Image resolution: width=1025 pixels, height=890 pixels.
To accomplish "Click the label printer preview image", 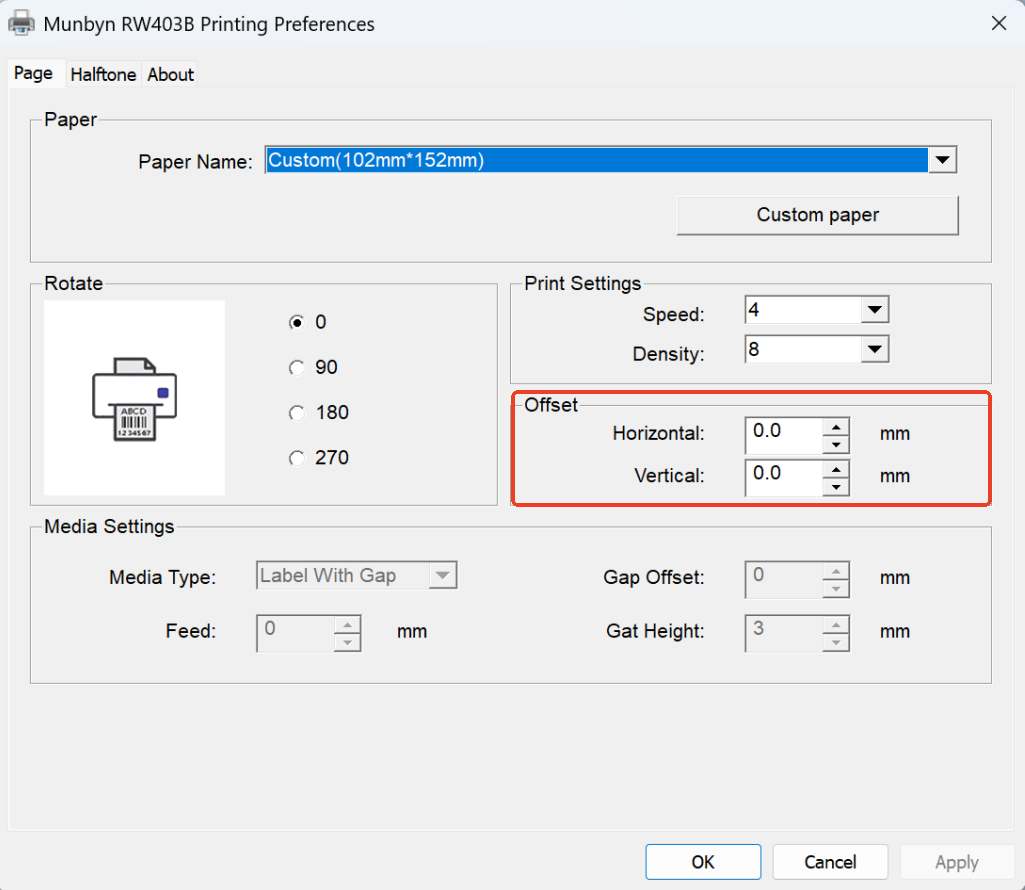I will [134, 398].
